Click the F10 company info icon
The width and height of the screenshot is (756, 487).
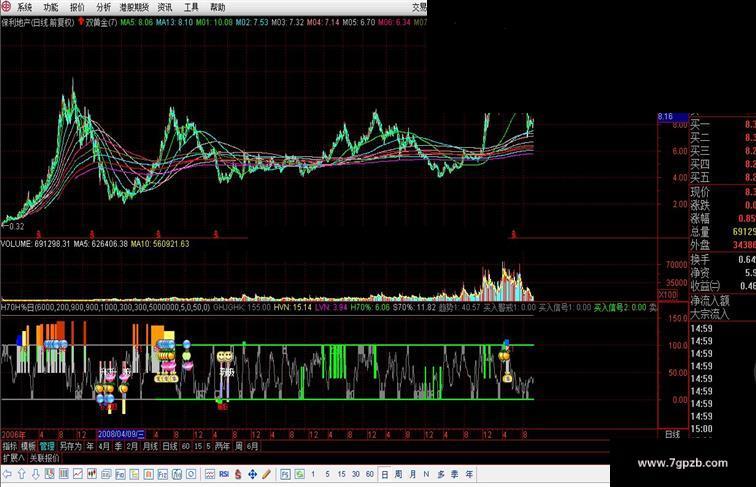[x=120, y=474]
